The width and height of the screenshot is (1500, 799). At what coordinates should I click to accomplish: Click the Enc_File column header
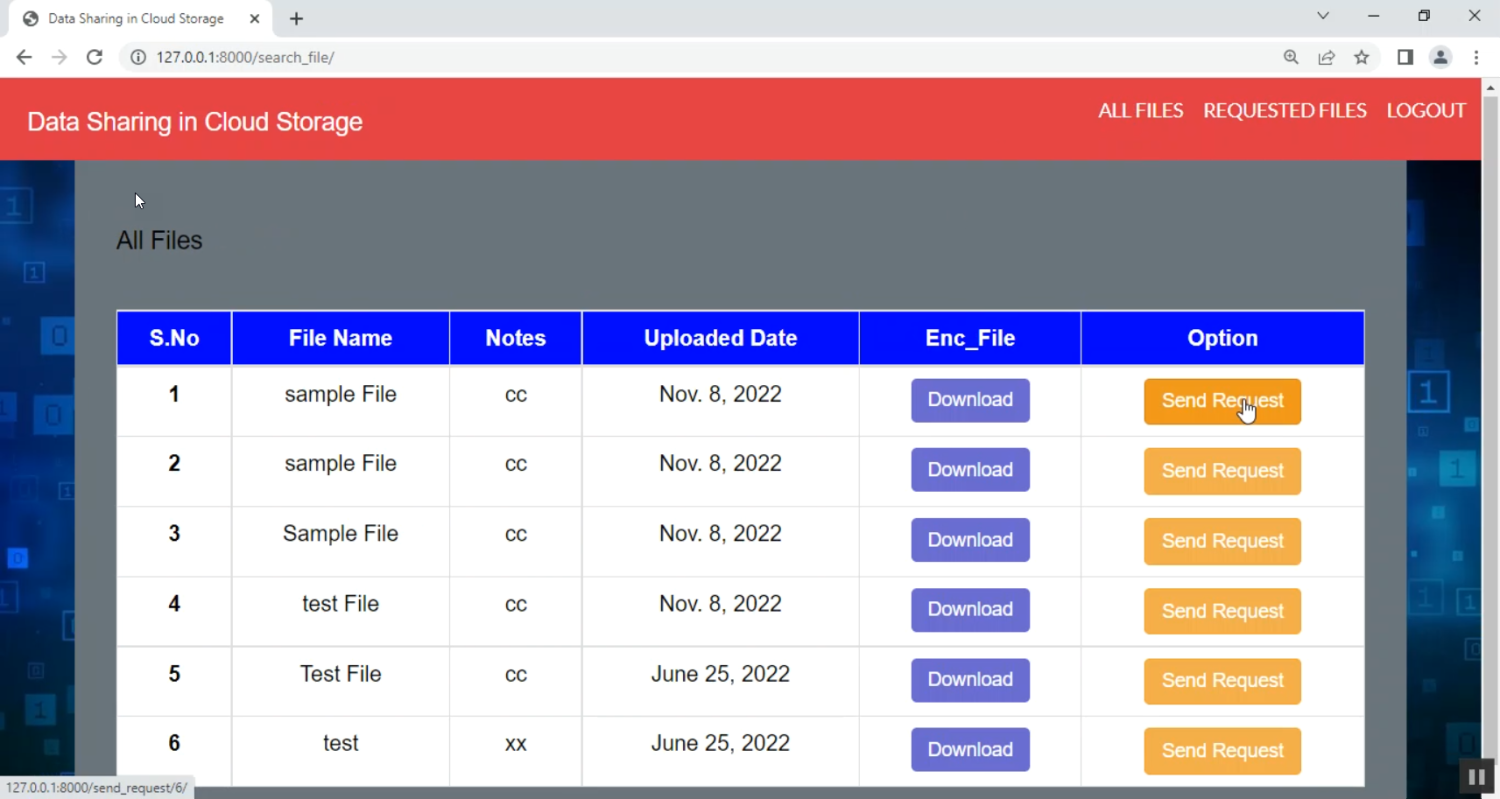(x=970, y=338)
